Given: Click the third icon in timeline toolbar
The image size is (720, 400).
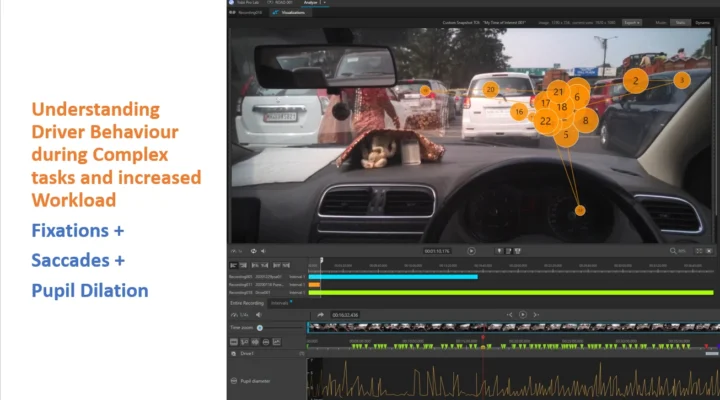Looking at the screenshot, I should pos(255,265).
